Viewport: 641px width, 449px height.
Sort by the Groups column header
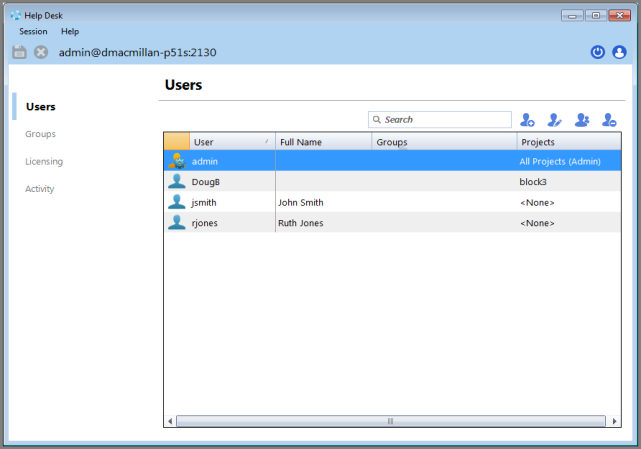point(444,141)
